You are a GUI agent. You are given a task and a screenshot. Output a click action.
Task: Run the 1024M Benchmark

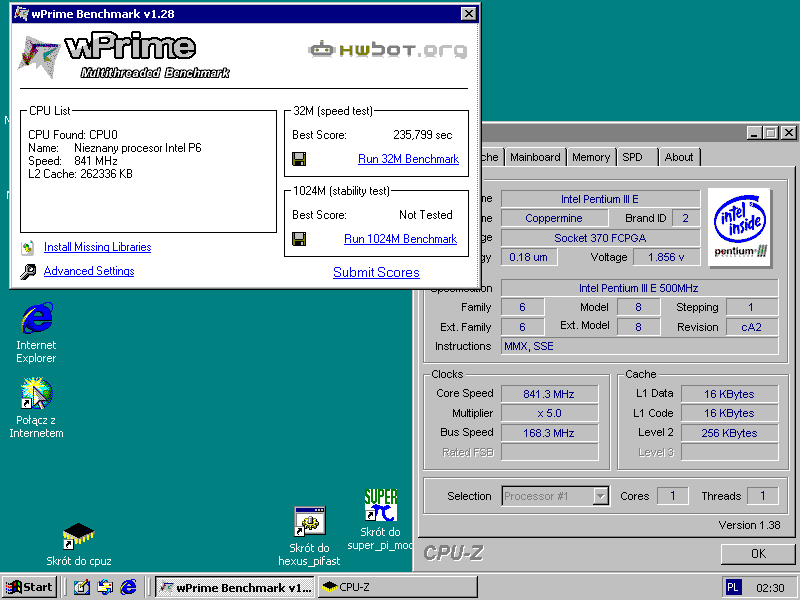click(x=401, y=239)
